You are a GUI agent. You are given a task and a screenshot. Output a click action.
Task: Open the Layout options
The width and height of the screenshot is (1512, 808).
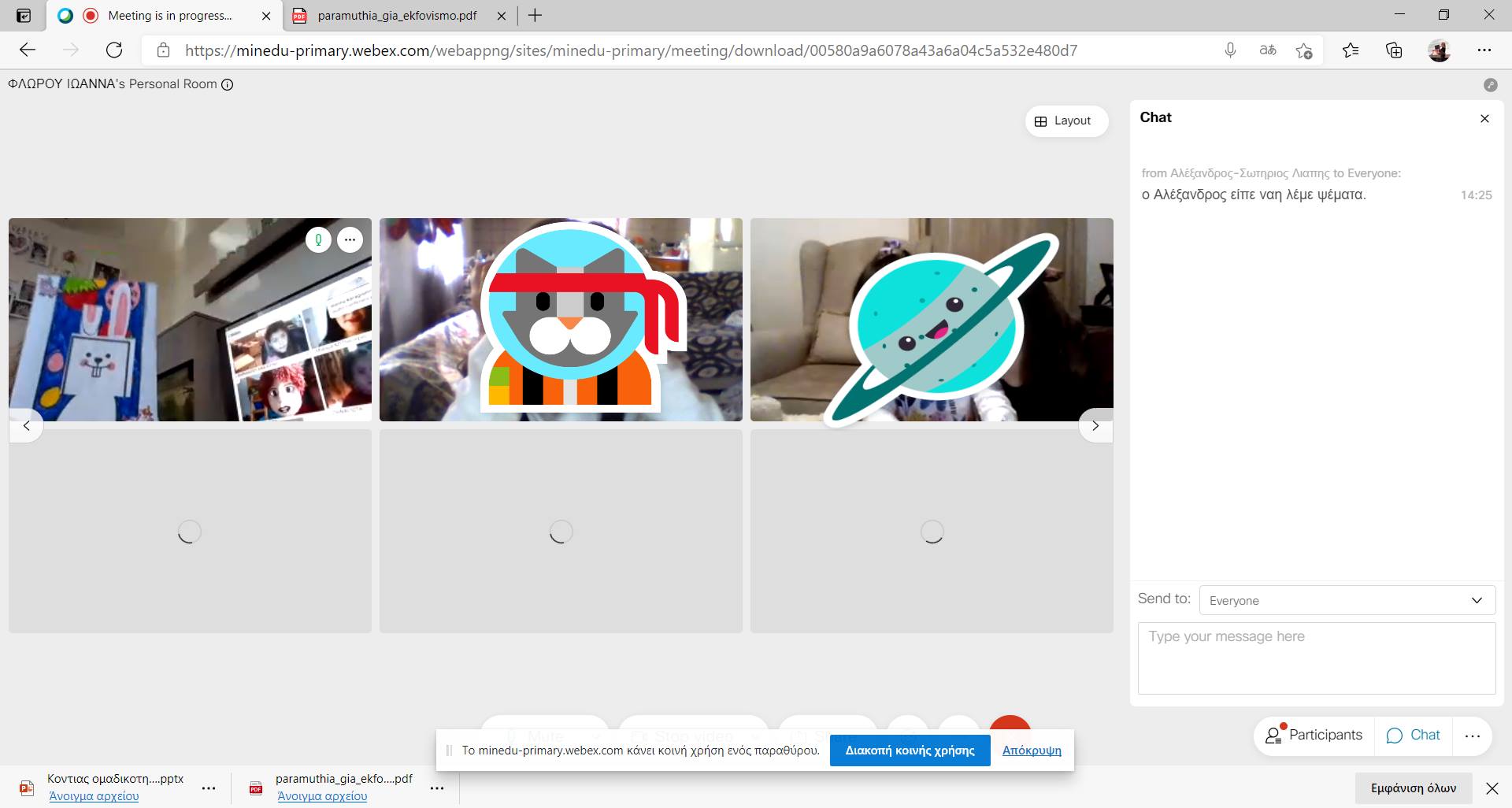tap(1066, 120)
